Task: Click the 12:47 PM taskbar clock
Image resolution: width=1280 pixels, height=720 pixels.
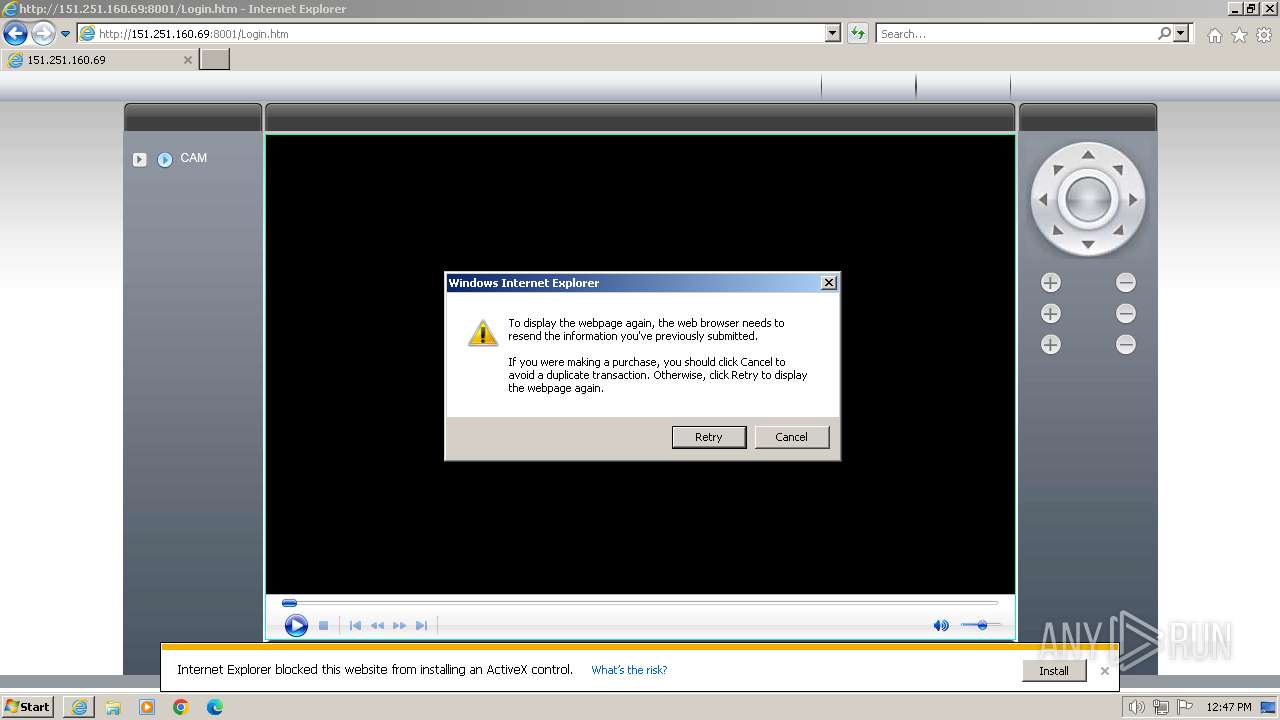Action: click(x=1229, y=707)
